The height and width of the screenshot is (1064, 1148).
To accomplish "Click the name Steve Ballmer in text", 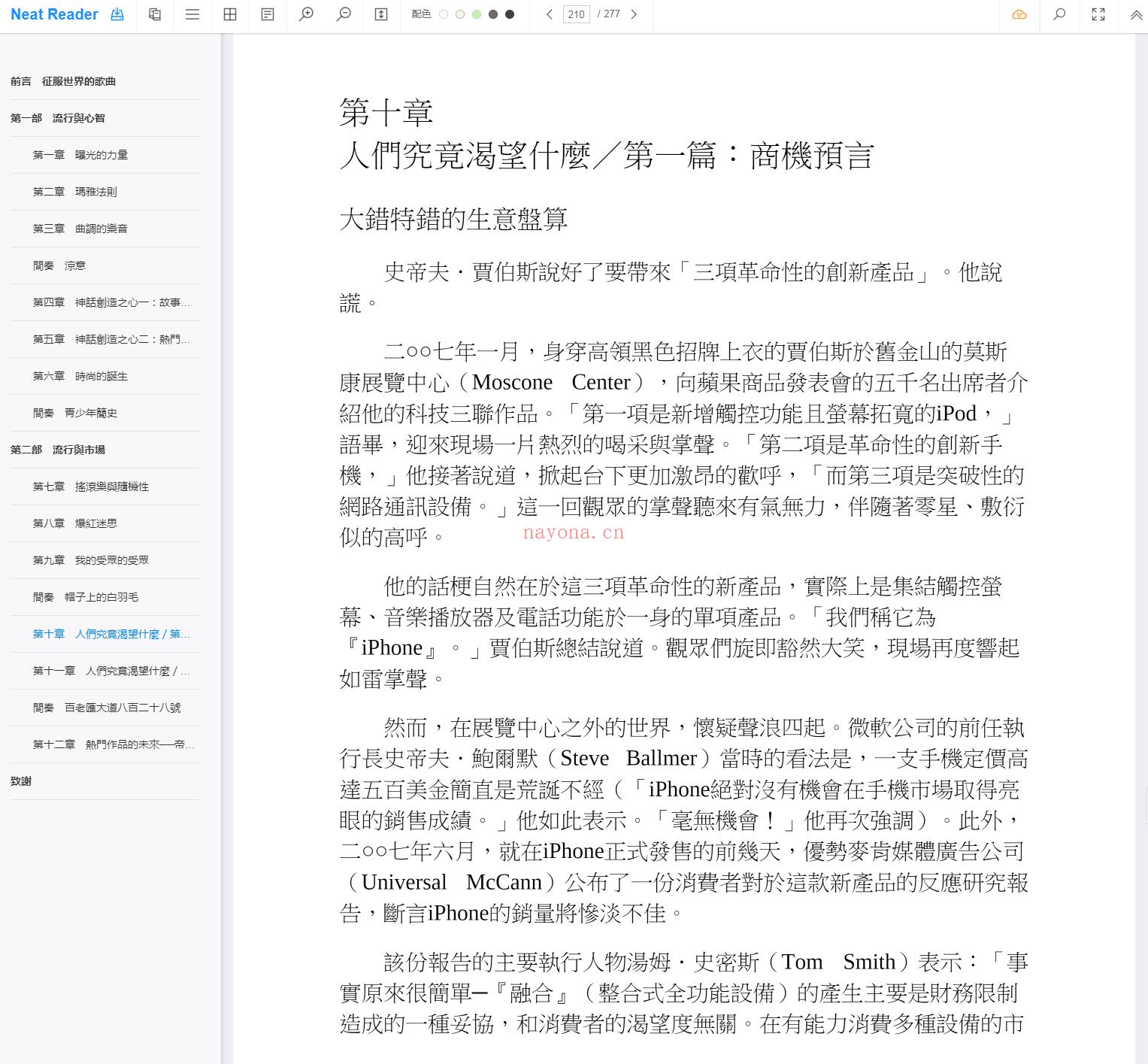I will tap(629, 758).
